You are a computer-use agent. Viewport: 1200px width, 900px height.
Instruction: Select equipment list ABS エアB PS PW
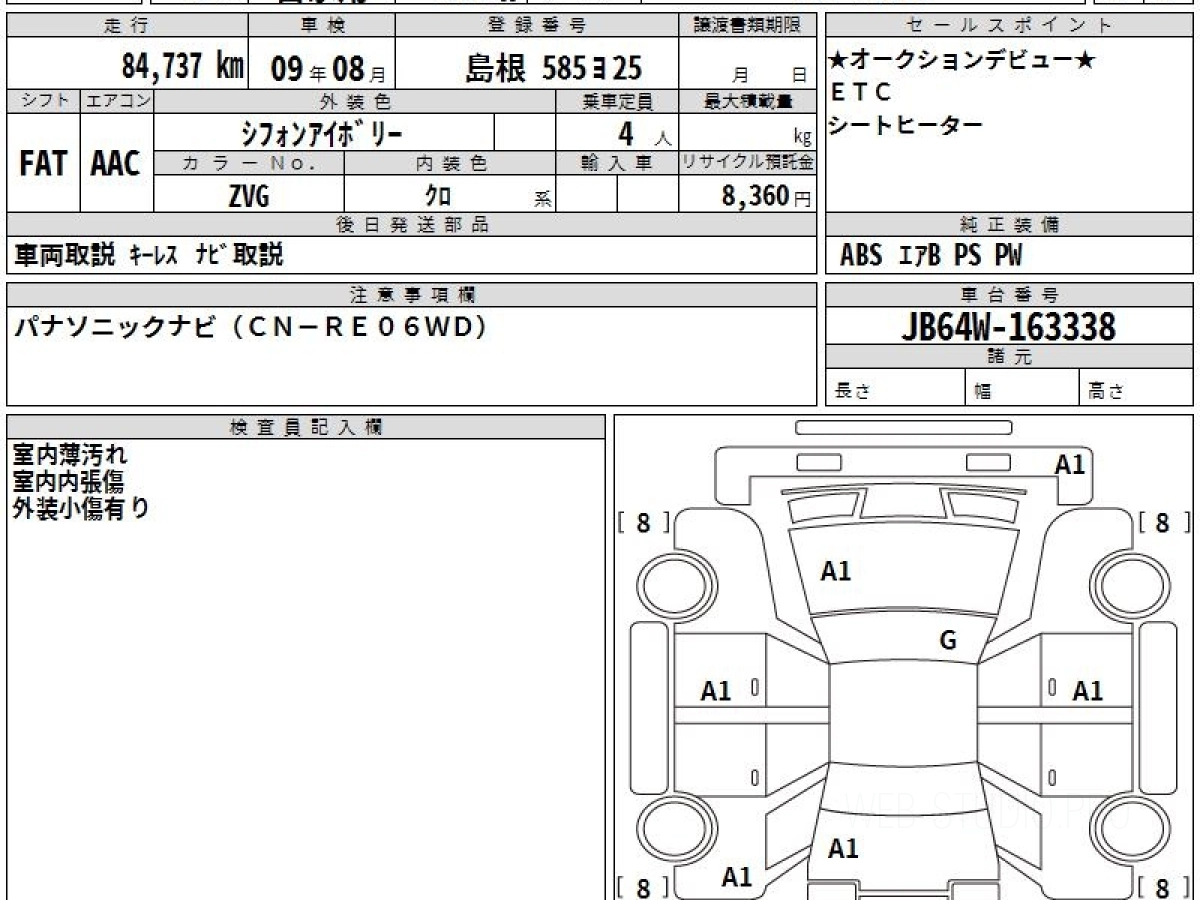931,256
